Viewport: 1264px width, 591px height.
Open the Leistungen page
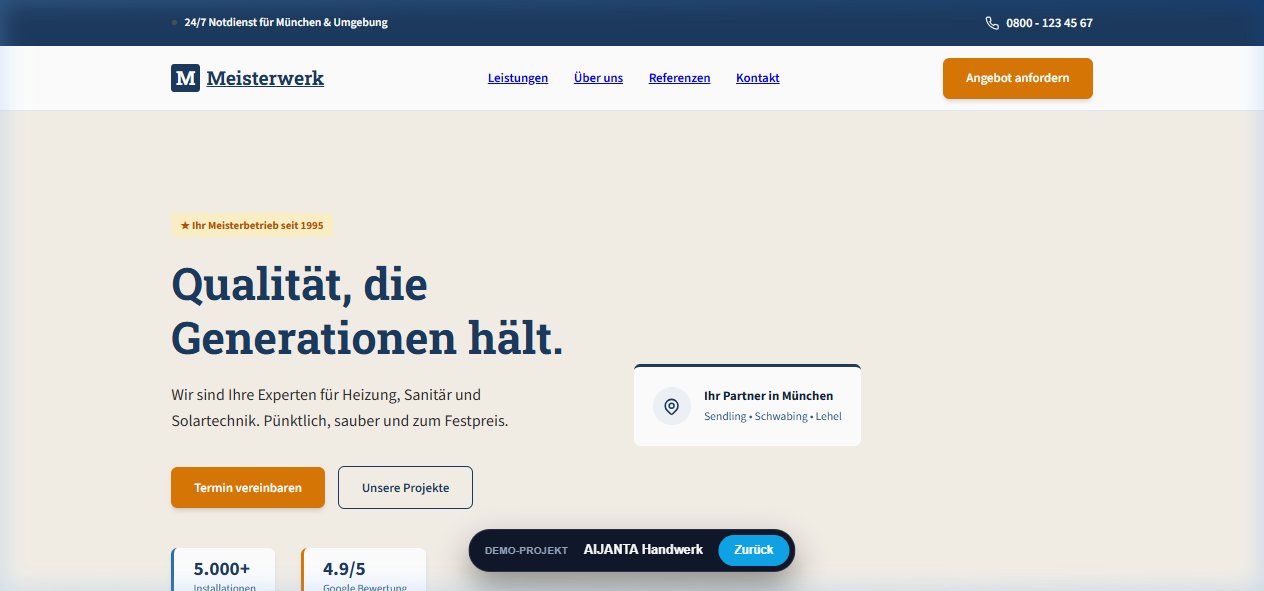click(x=517, y=77)
